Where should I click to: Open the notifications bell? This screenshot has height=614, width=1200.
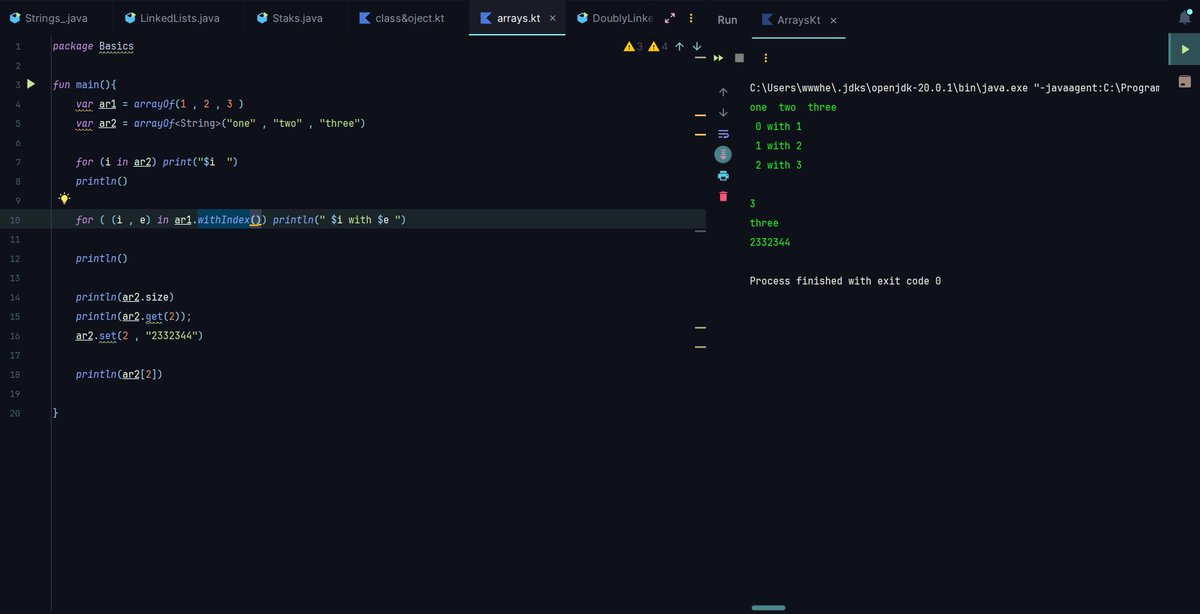click(1185, 19)
